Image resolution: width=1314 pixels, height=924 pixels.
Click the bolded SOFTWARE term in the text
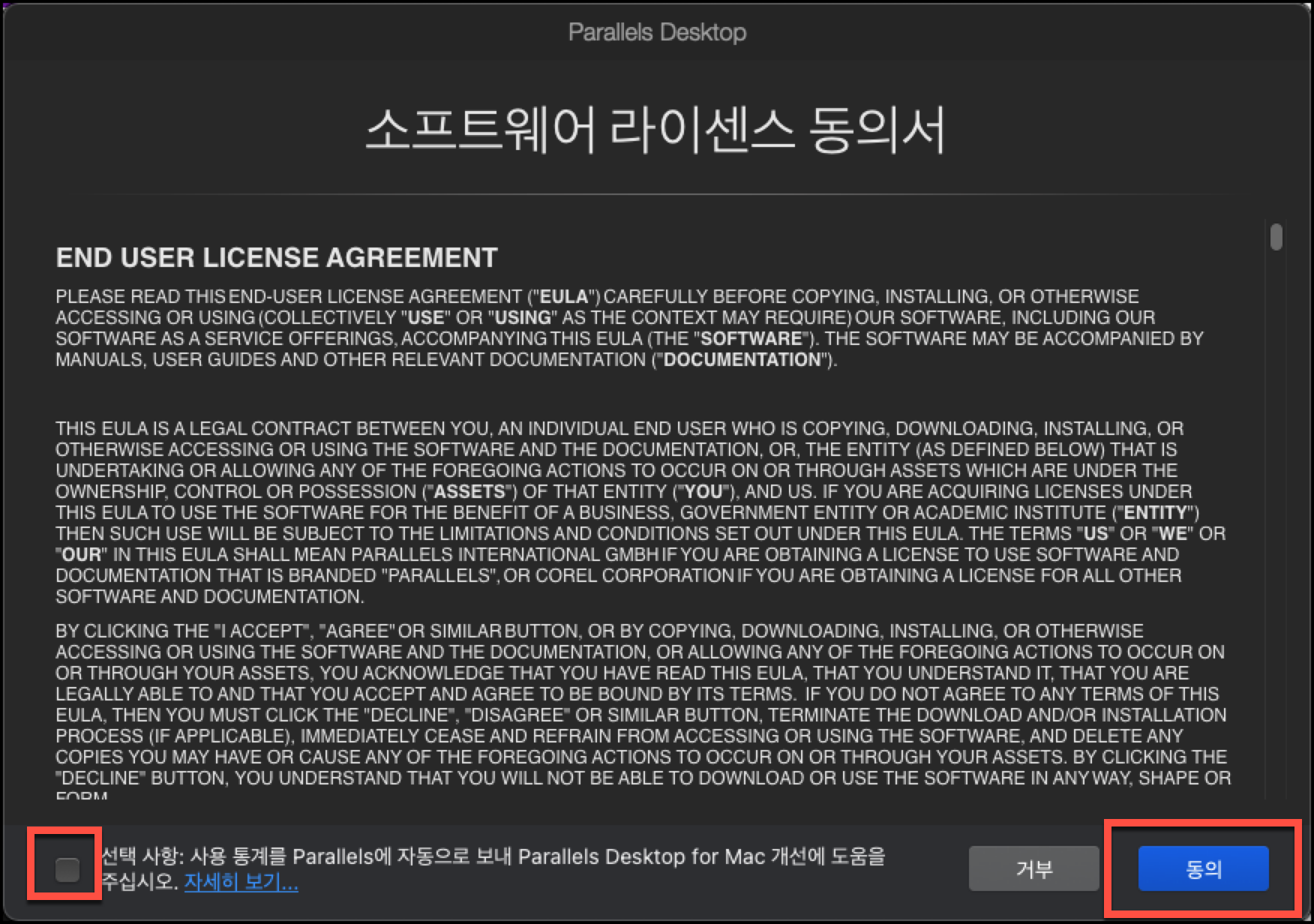[x=750, y=337]
